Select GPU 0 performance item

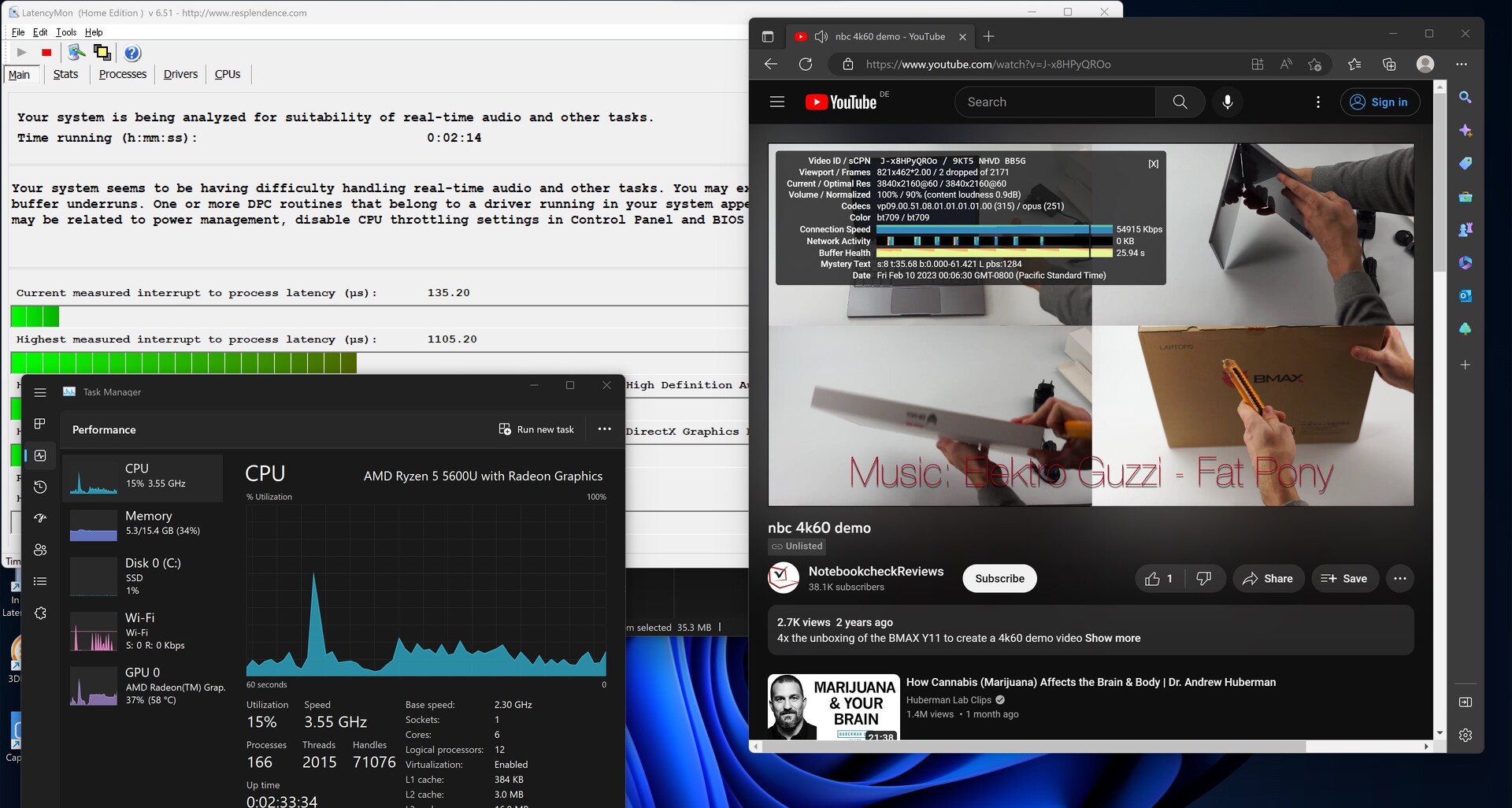143,685
